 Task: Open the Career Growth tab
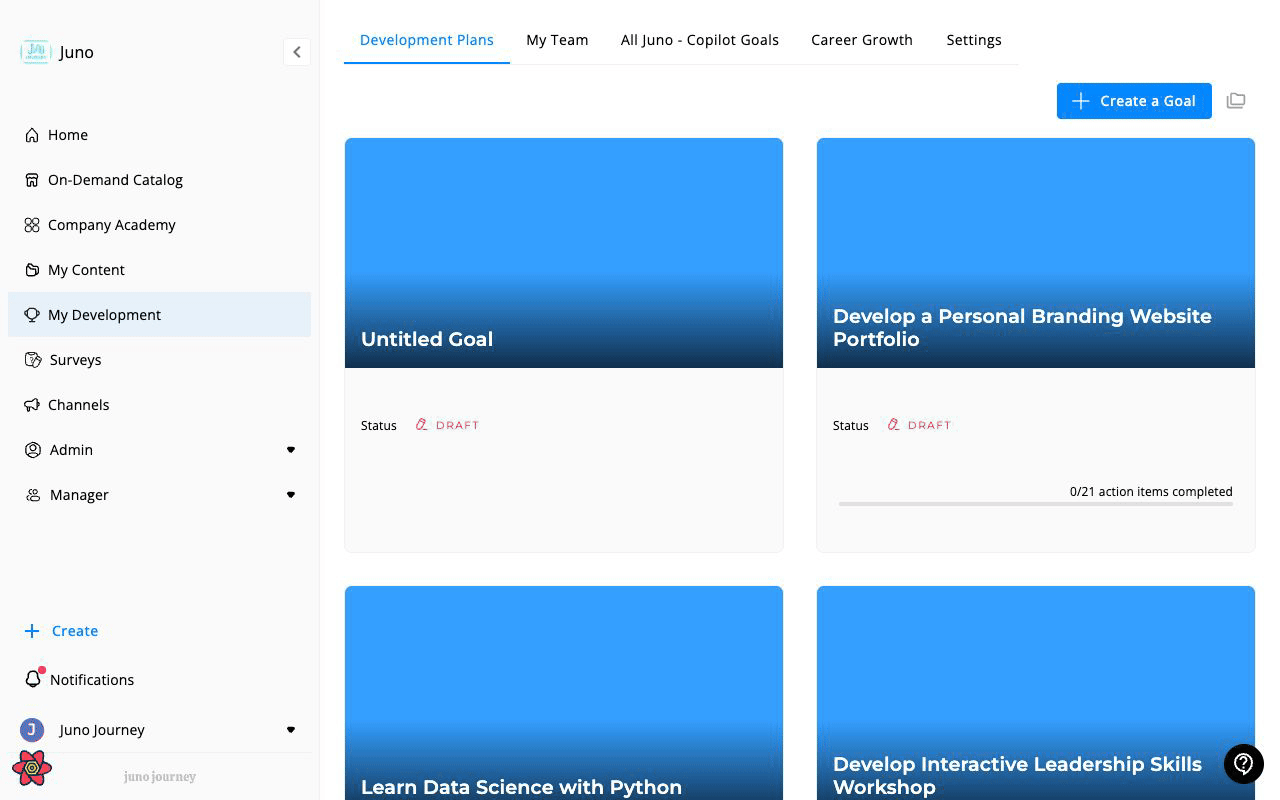pos(861,40)
